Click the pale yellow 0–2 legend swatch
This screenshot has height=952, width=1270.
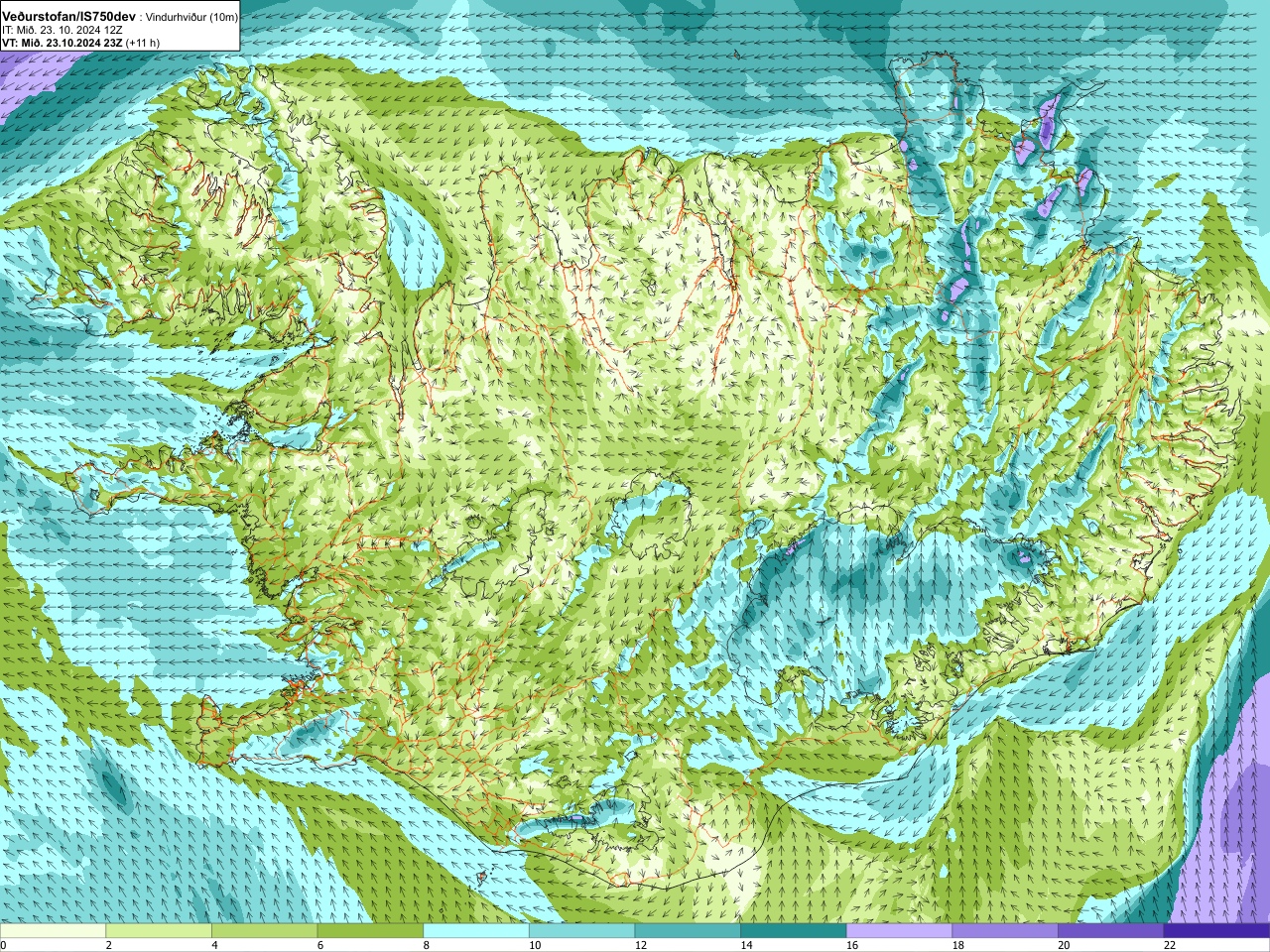pyautogui.click(x=53, y=931)
